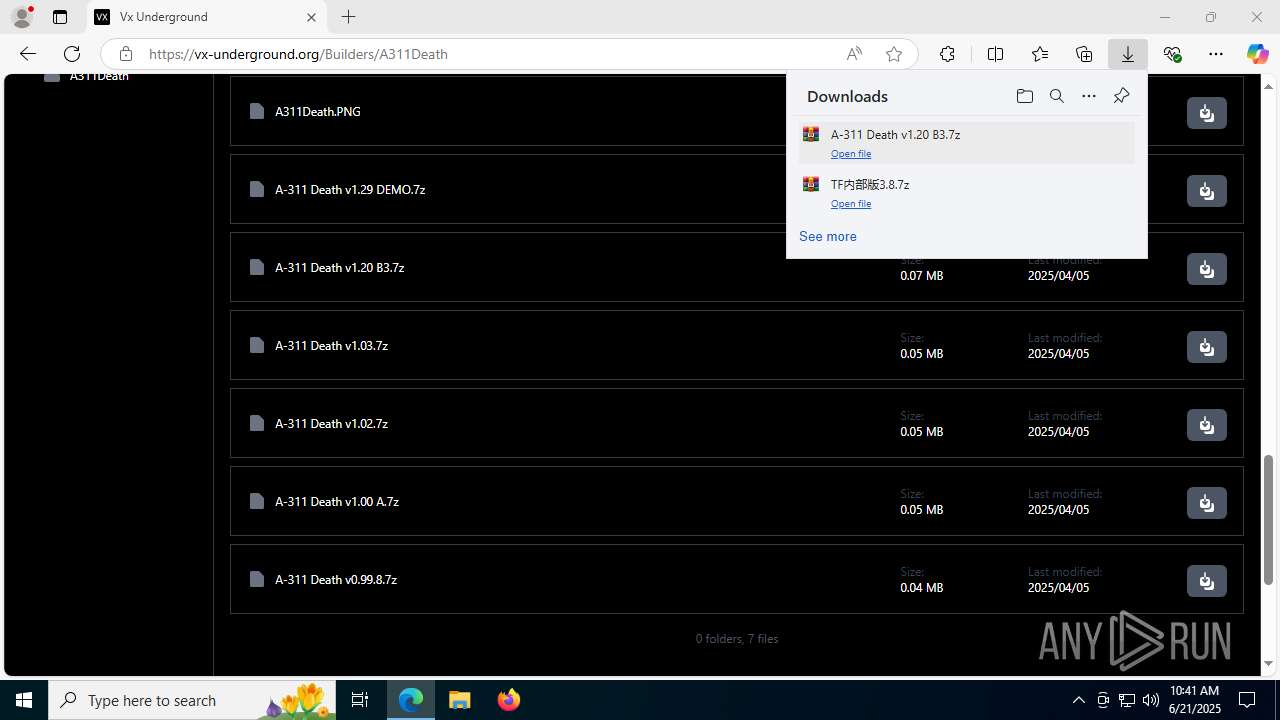Open Collections in the toolbar
Screen dimensions: 1280x720
pos(1084,54)
